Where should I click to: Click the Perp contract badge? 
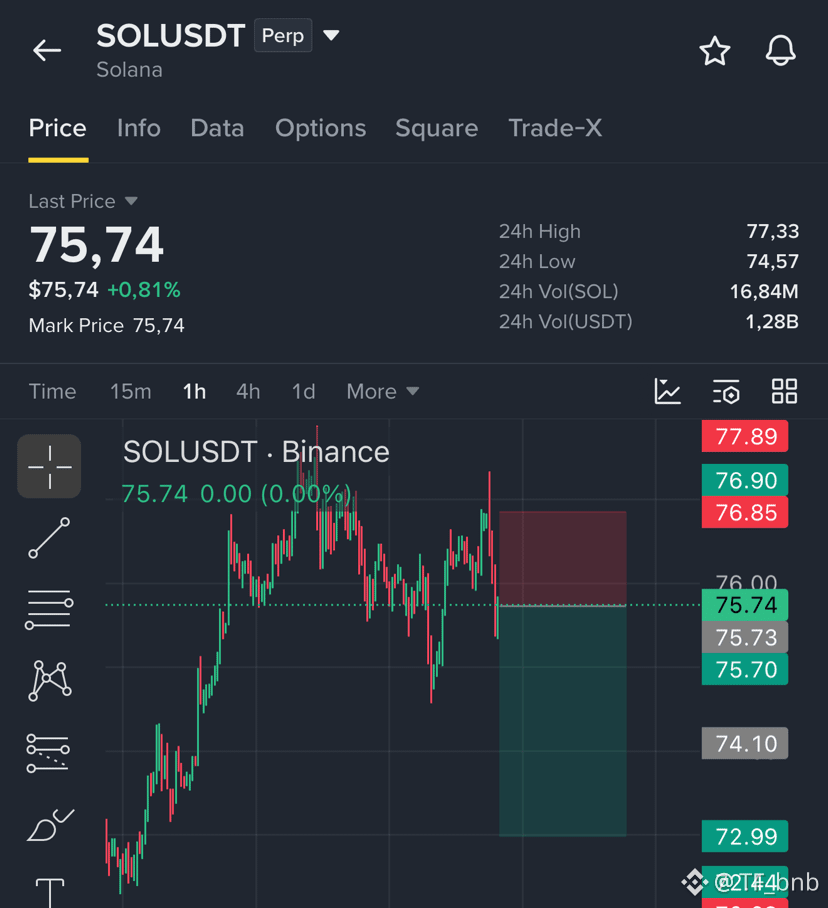tap(283, 35)
